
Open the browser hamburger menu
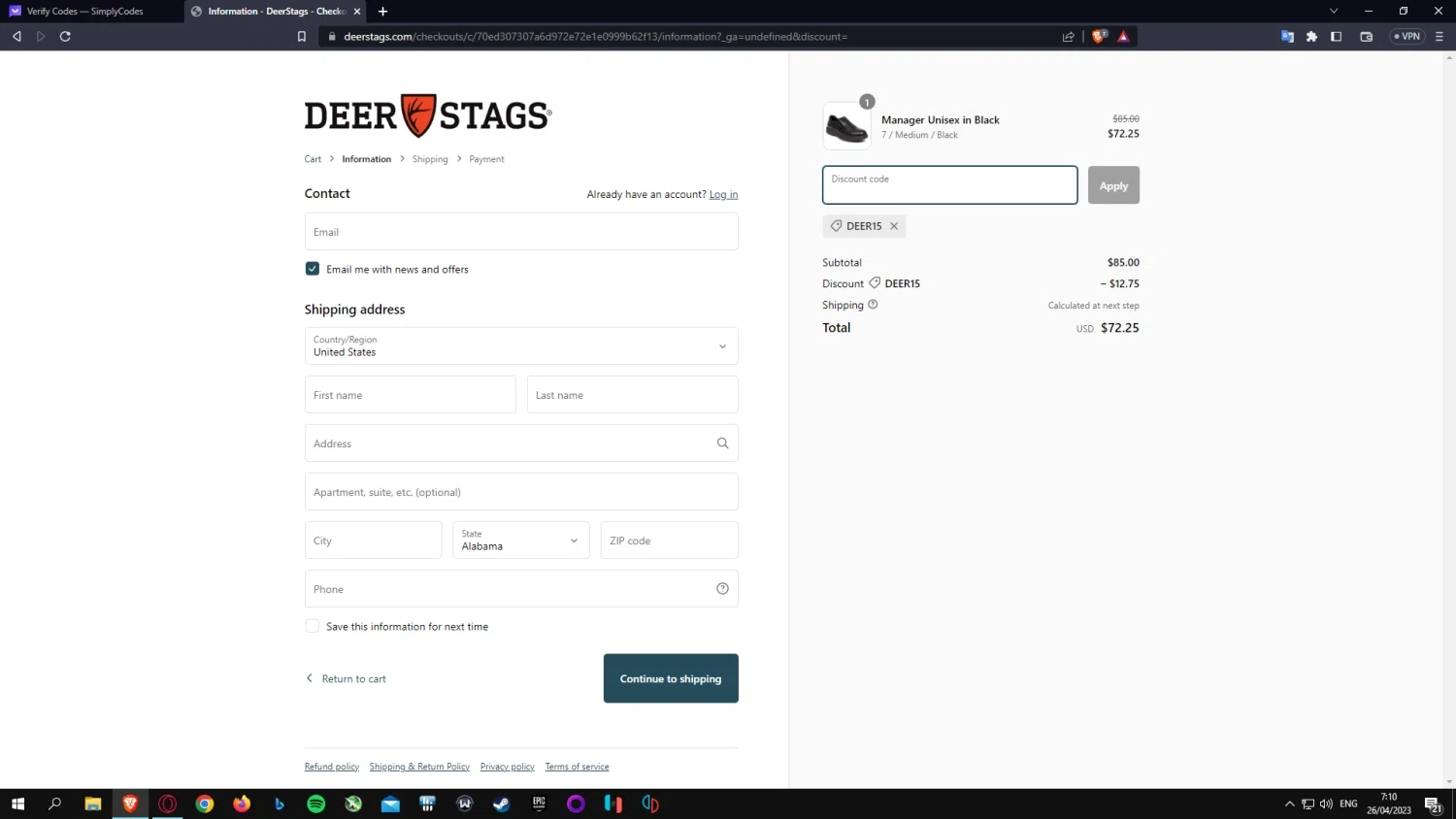click(x=1439, y=37)
